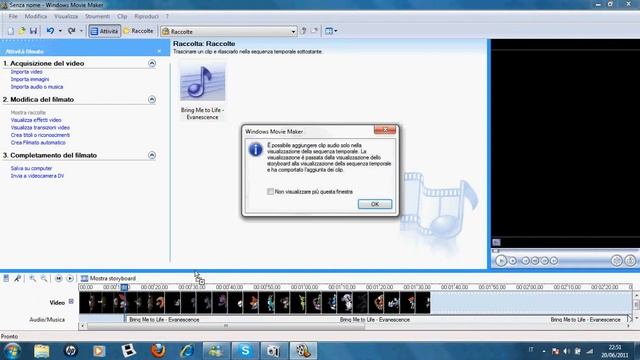Zoom in on the timeline

pos(32,278)
